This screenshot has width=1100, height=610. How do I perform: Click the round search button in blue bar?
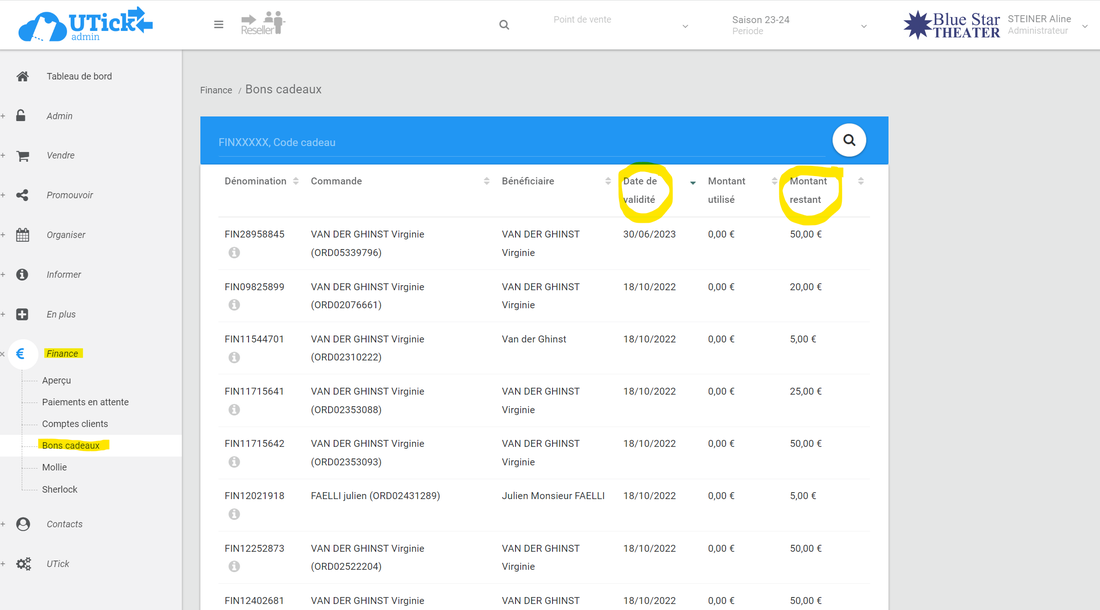pos(849,141)
